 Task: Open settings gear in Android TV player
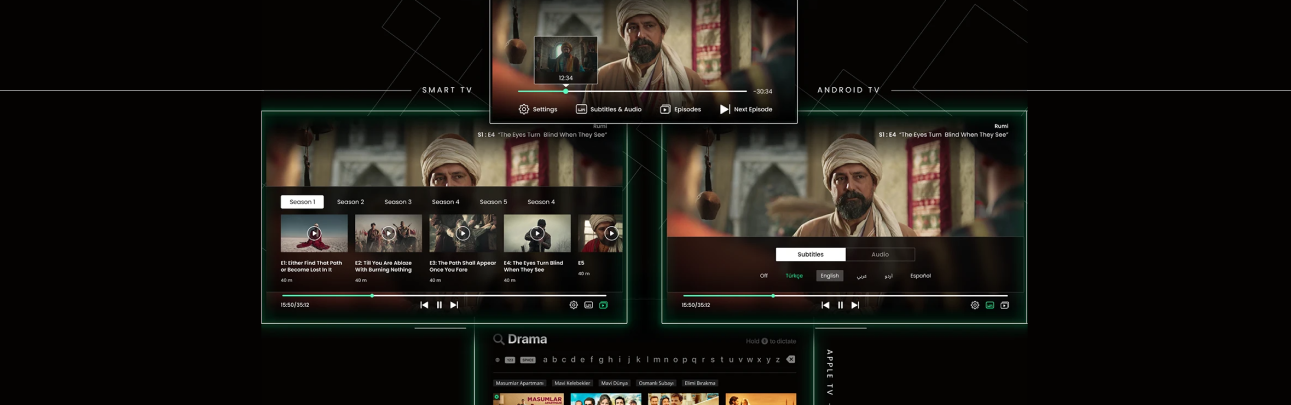(975, 305)
